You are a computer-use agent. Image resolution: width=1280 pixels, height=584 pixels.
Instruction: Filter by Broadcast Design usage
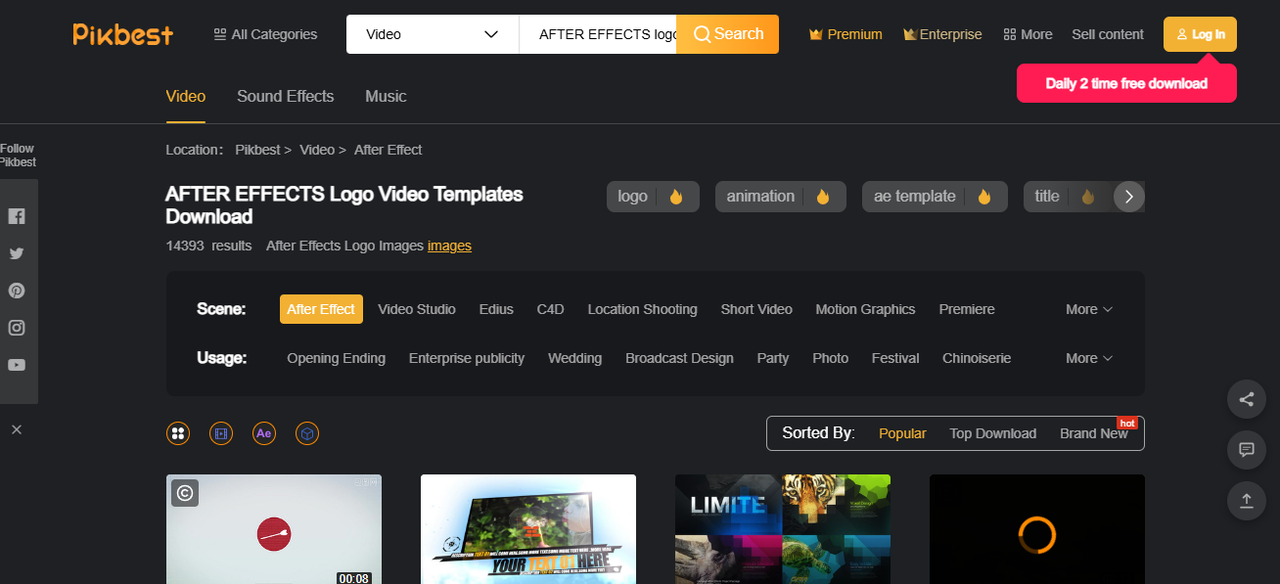point(680,358)
